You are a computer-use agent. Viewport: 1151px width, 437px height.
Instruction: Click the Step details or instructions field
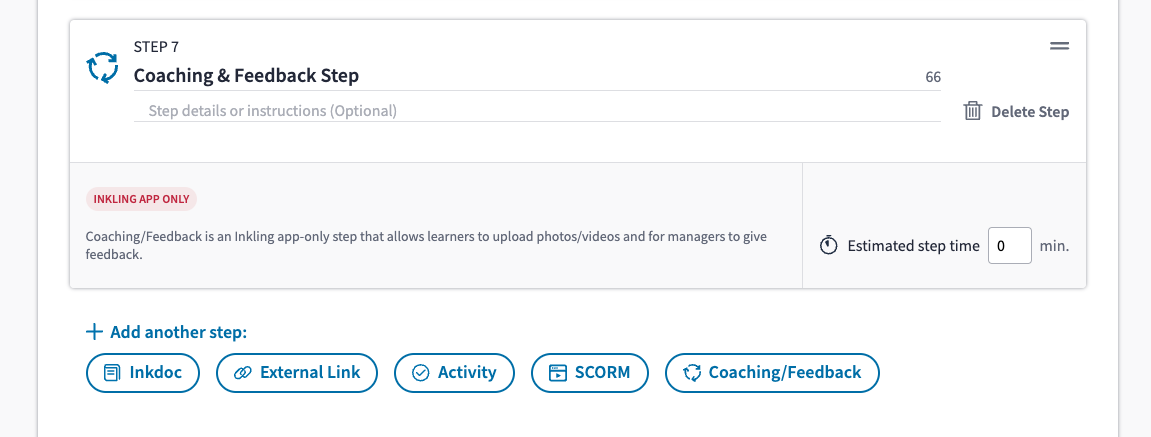tap(537, 111)
